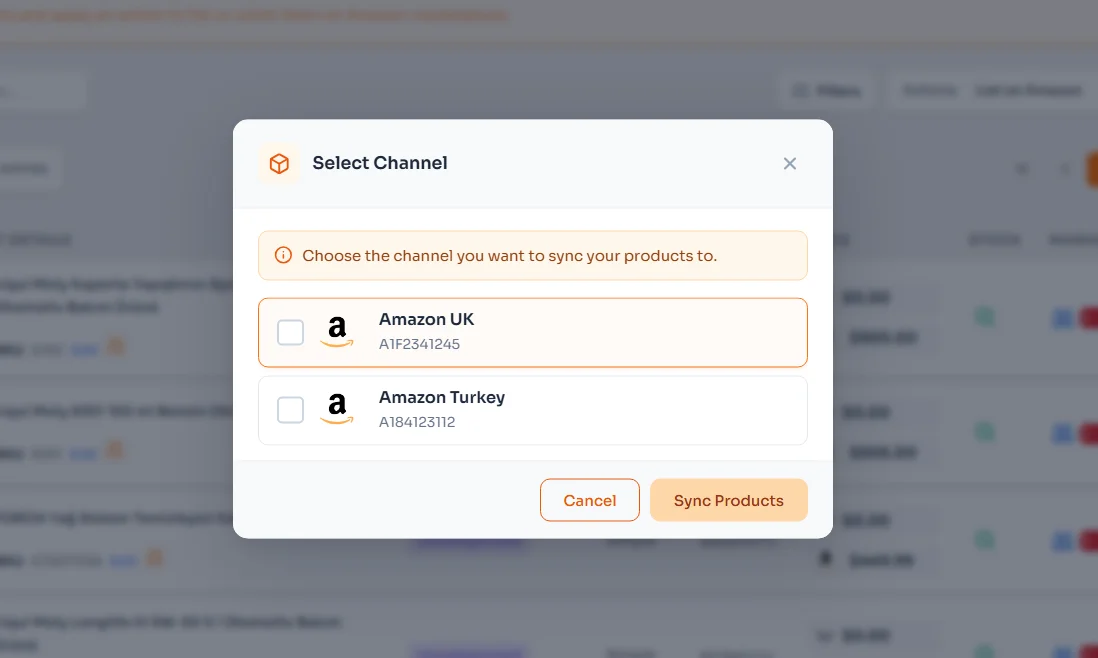Click the Amazon logo on the Amazon UK row
The height and width of the screenshot is (658, 1098).
pyautogui.click(x=336, y=331)
